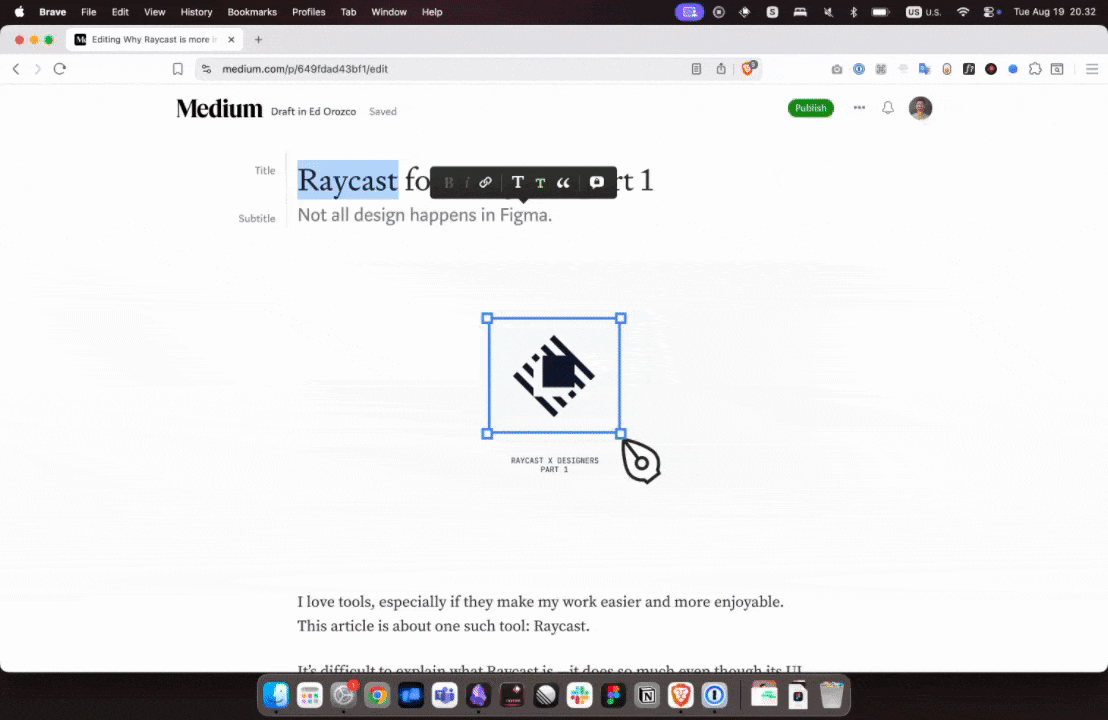Image resolution: width=1108 pixels, height=720 pixels.
Task: Apply blockquote formatting to selection
Action: pyautogui.click(x=563, y=182)
